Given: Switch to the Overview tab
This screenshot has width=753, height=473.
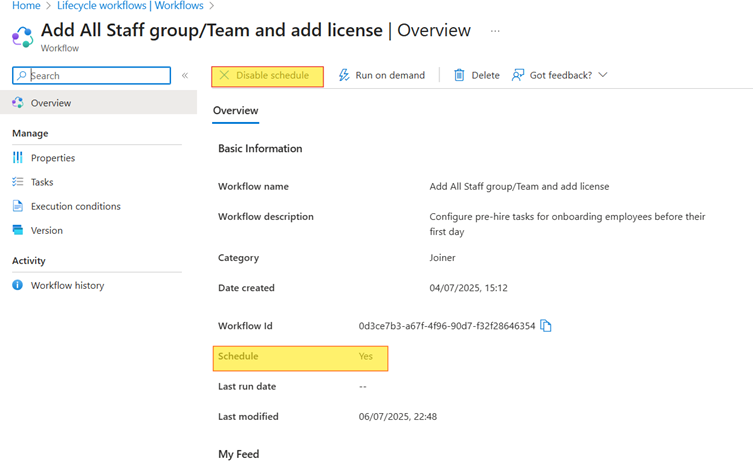Looking at the screenshot, I should (235, 111).
